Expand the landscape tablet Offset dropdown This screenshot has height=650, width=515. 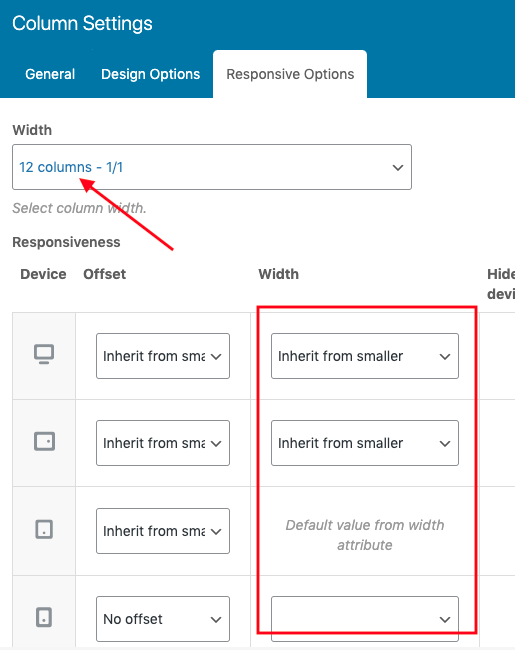[163, 443]
